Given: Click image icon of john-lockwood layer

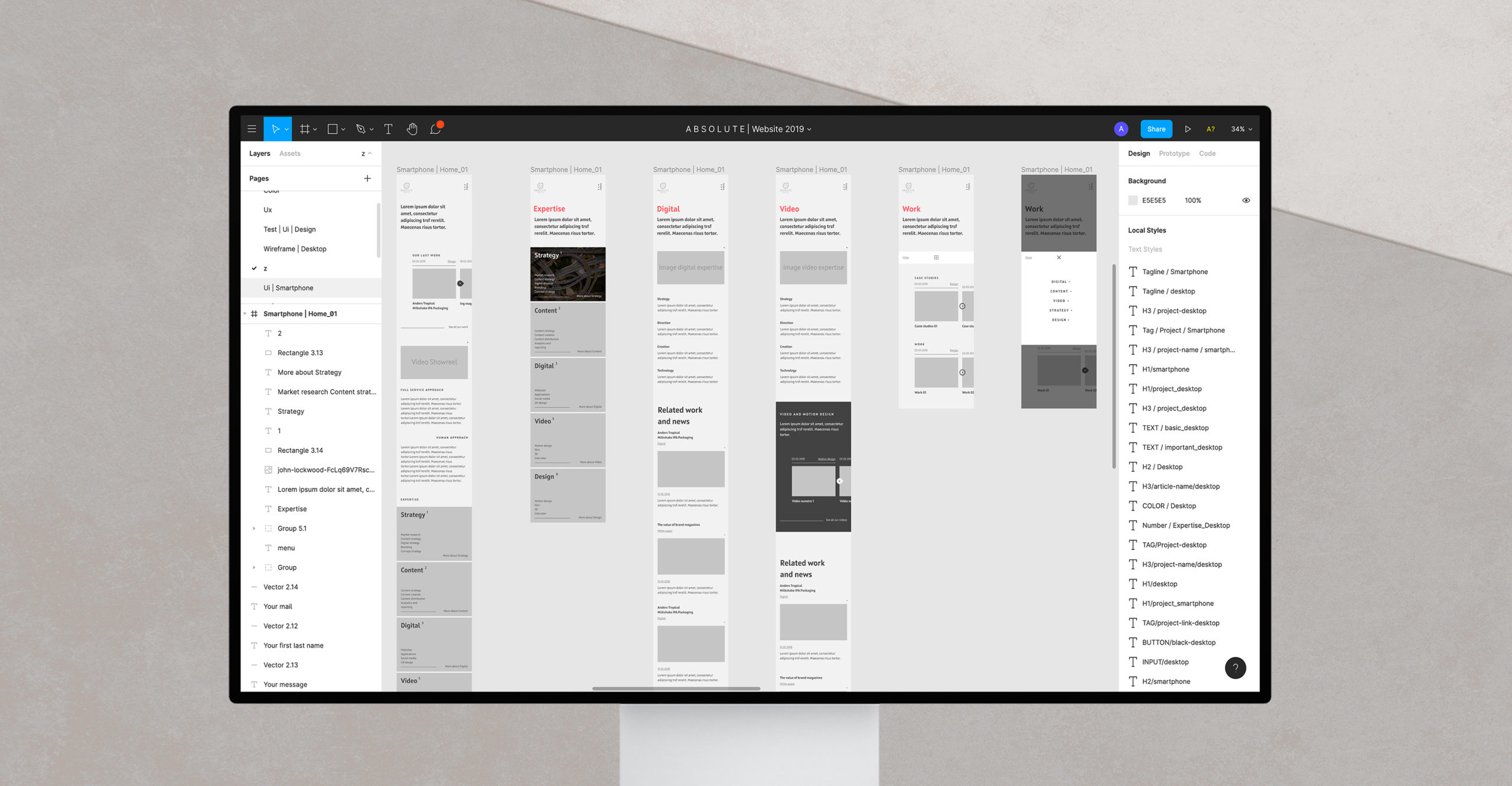Looking at the screenshot, I should (x=268, y=469).
